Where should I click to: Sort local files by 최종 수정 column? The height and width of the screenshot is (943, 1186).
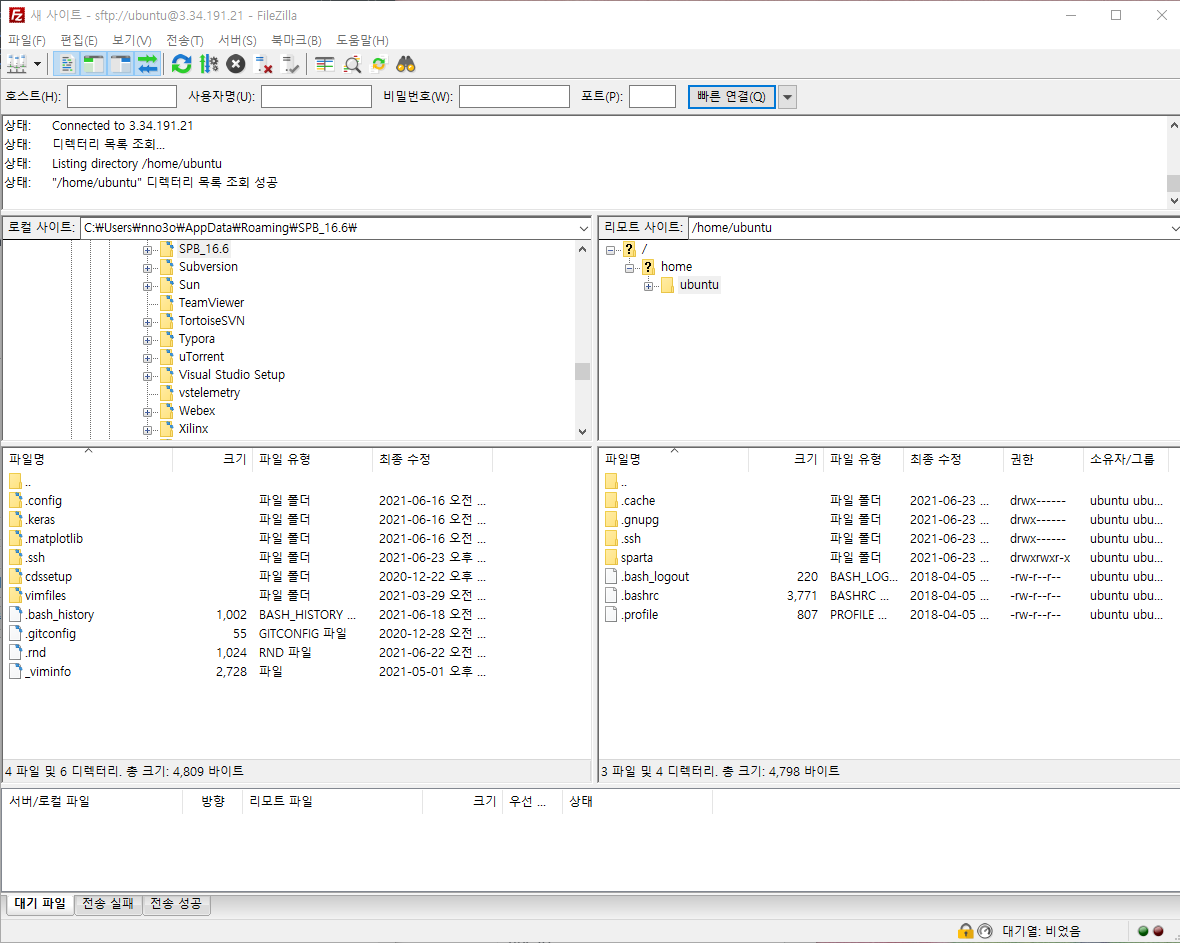[x=433, y=459]
